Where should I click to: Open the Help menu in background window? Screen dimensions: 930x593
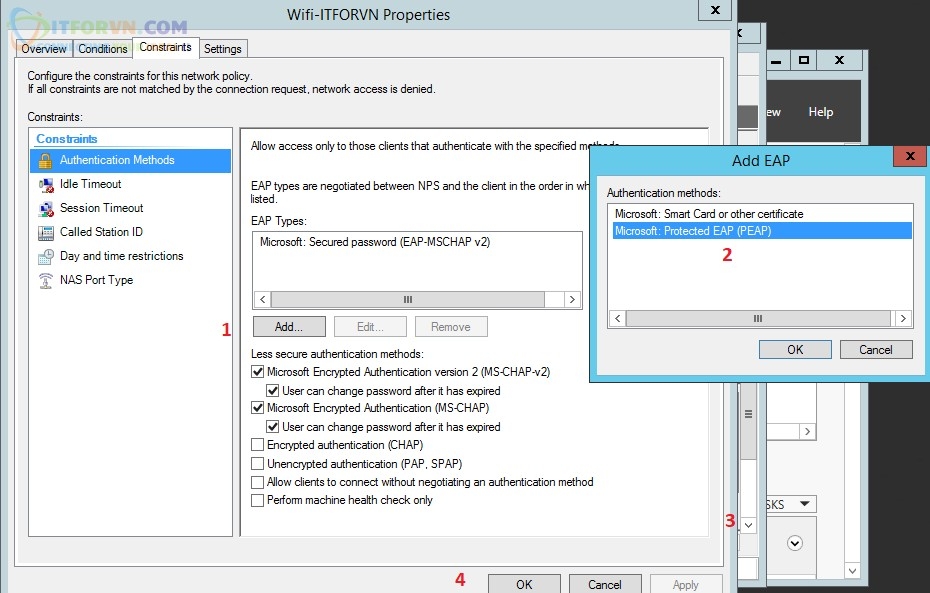pos(821,112)
